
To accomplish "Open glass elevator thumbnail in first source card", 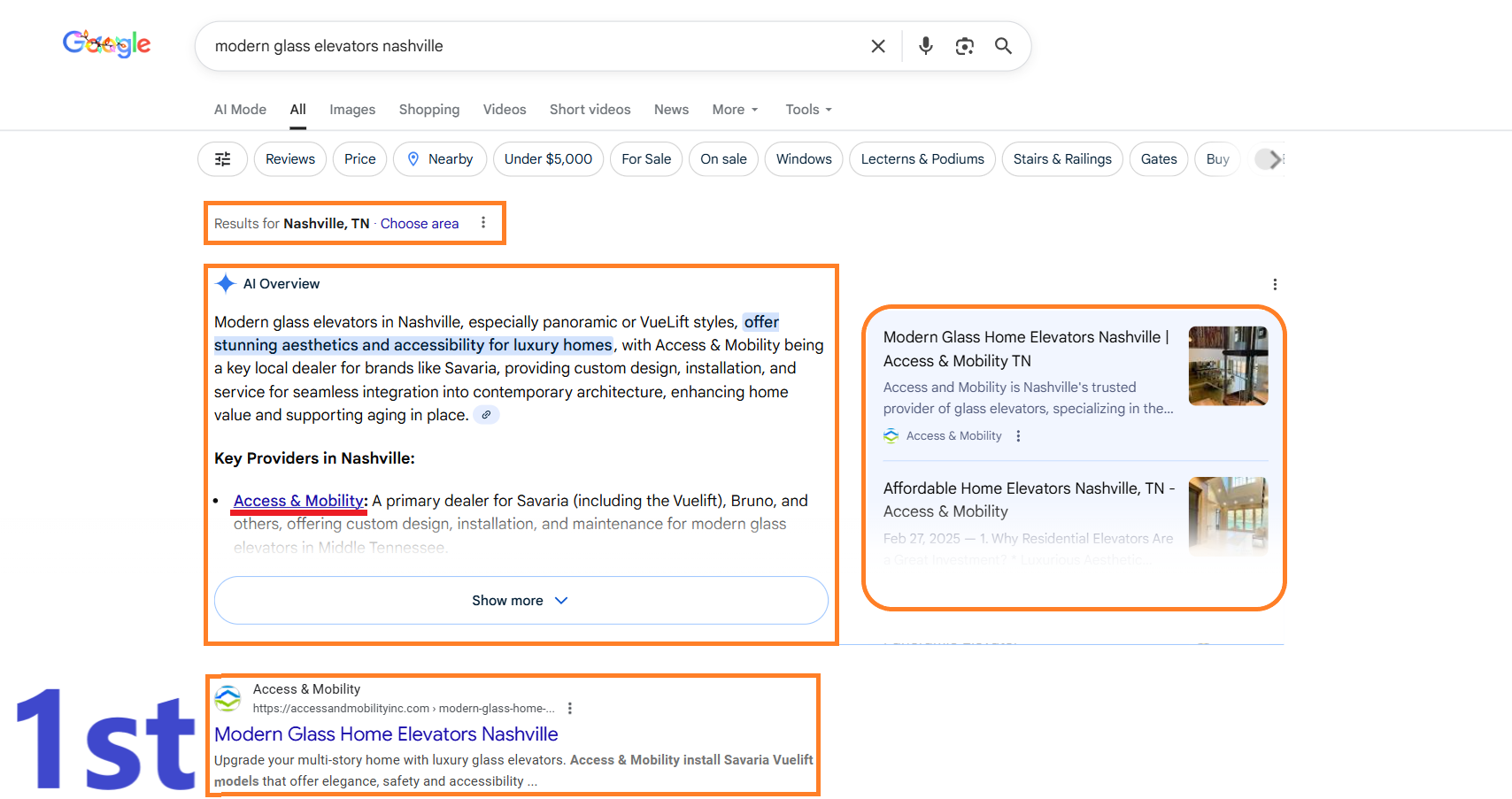I will 1229,366.
